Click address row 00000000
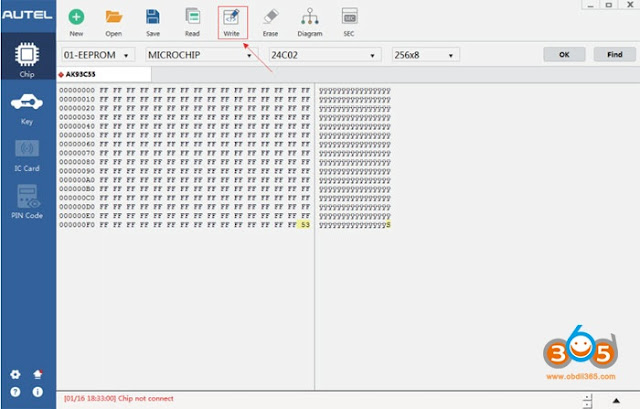Viewport: 640px width, 409px height. [77, 90]
